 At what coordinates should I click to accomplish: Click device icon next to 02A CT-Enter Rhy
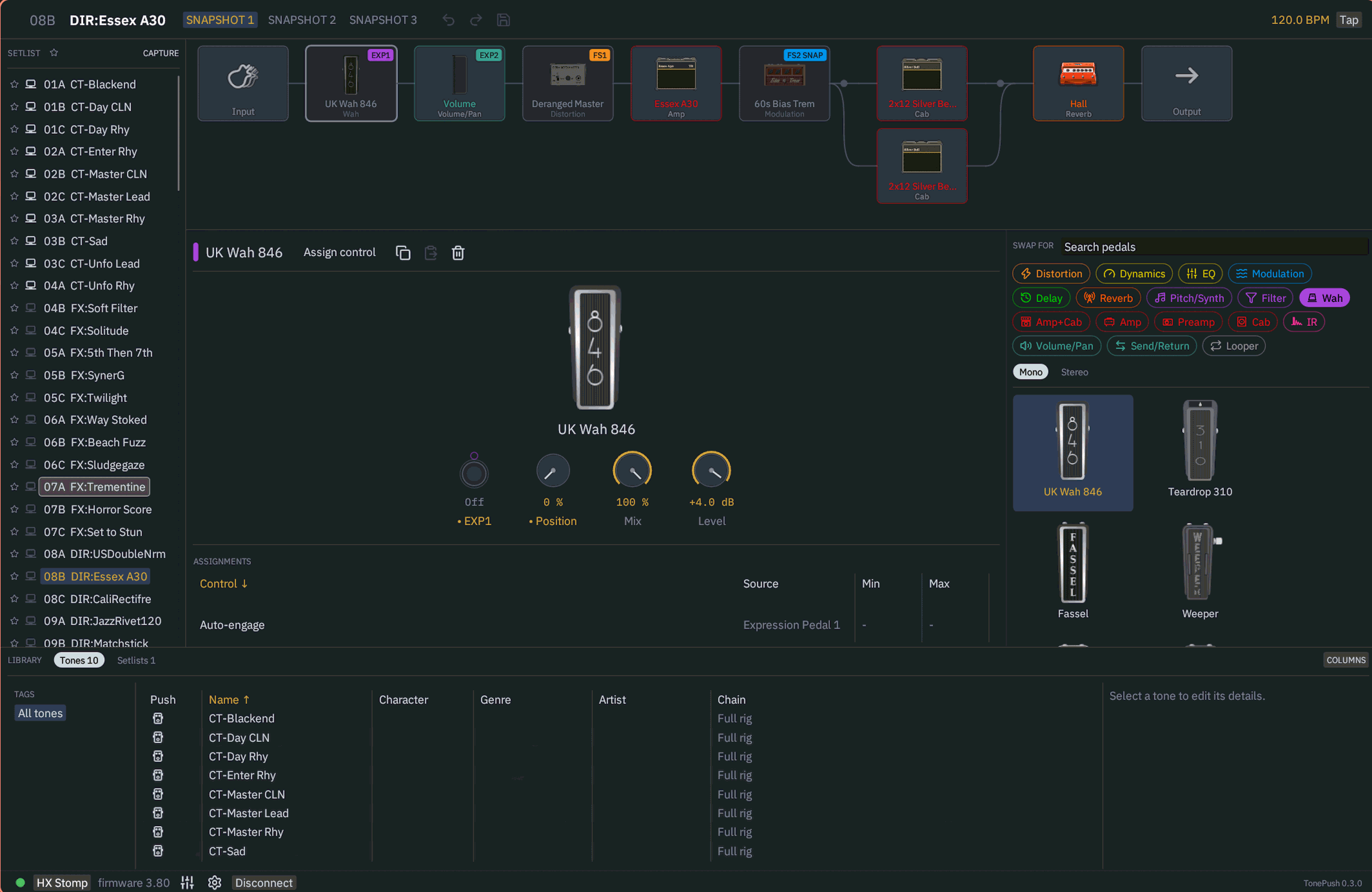[x=31, y=152]
